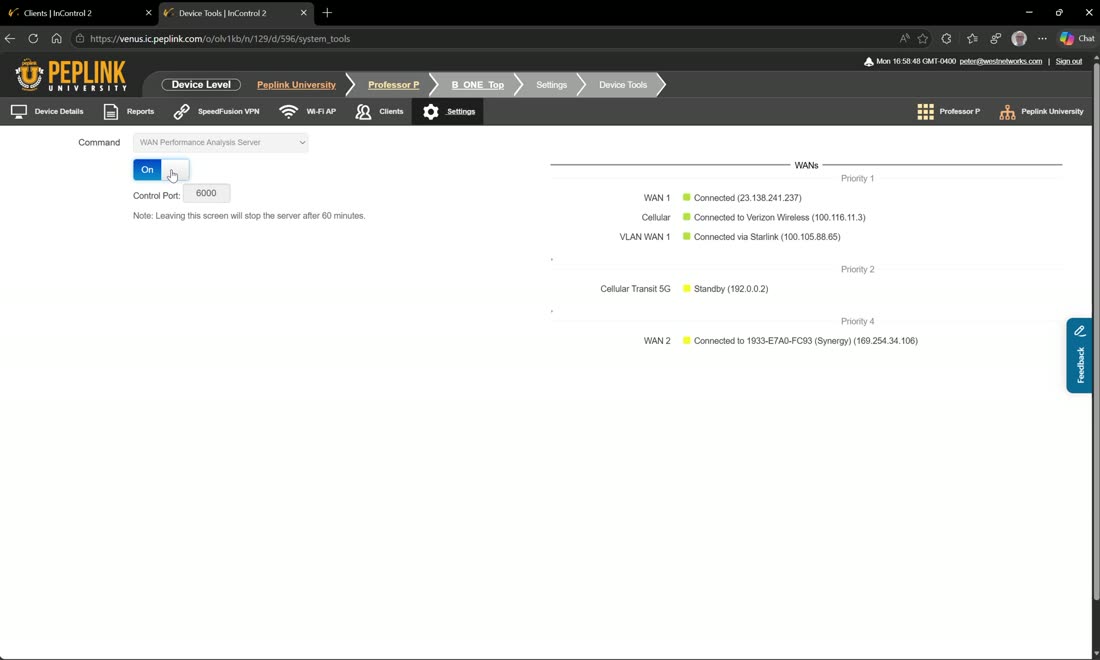Reload the page with refresh icon
This screenshot has height=660, width=1100.
click(33, 39)
